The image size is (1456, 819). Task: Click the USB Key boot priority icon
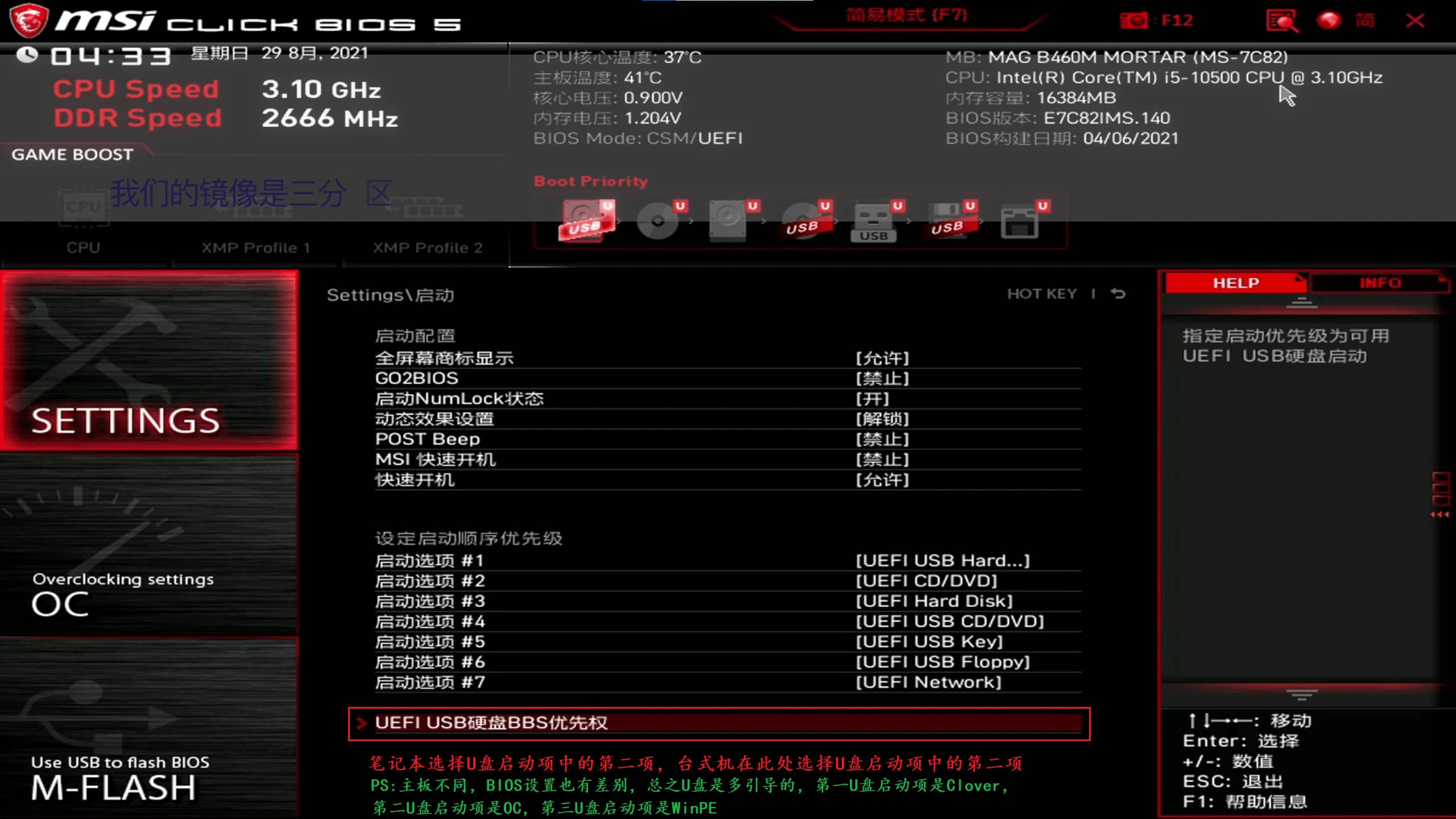874,222
